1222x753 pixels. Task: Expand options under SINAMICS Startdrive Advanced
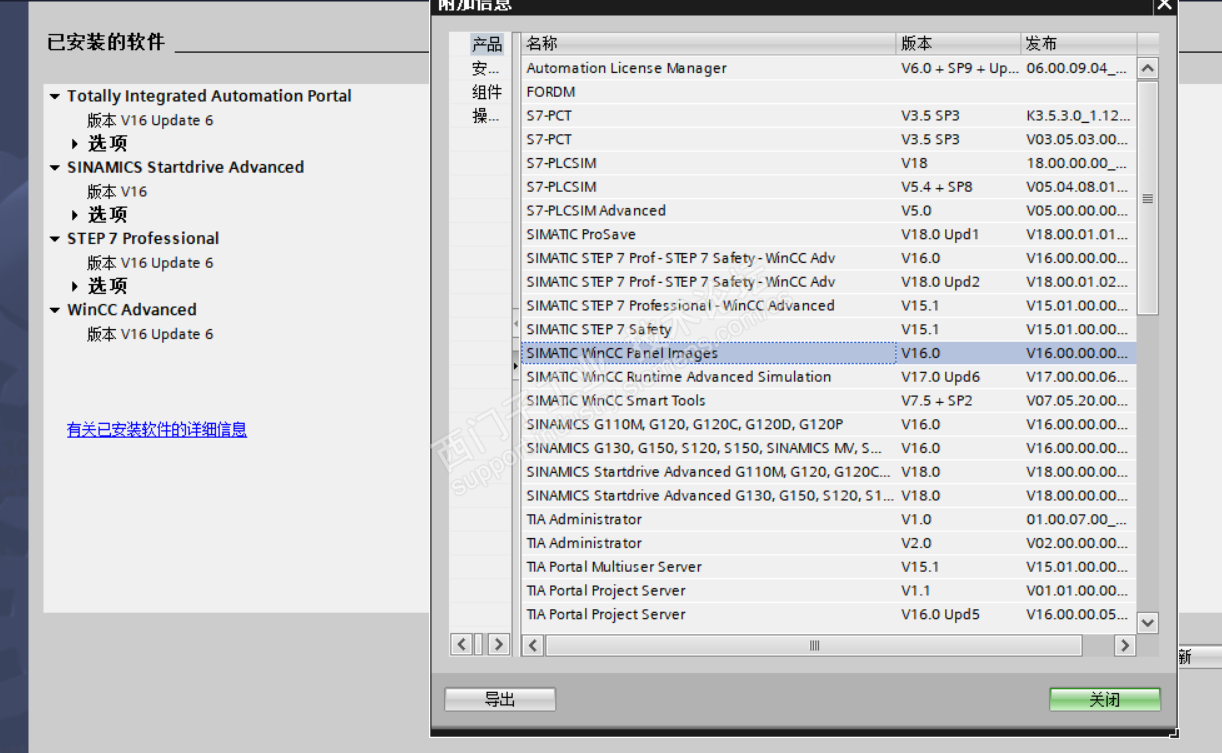[75, 215]
